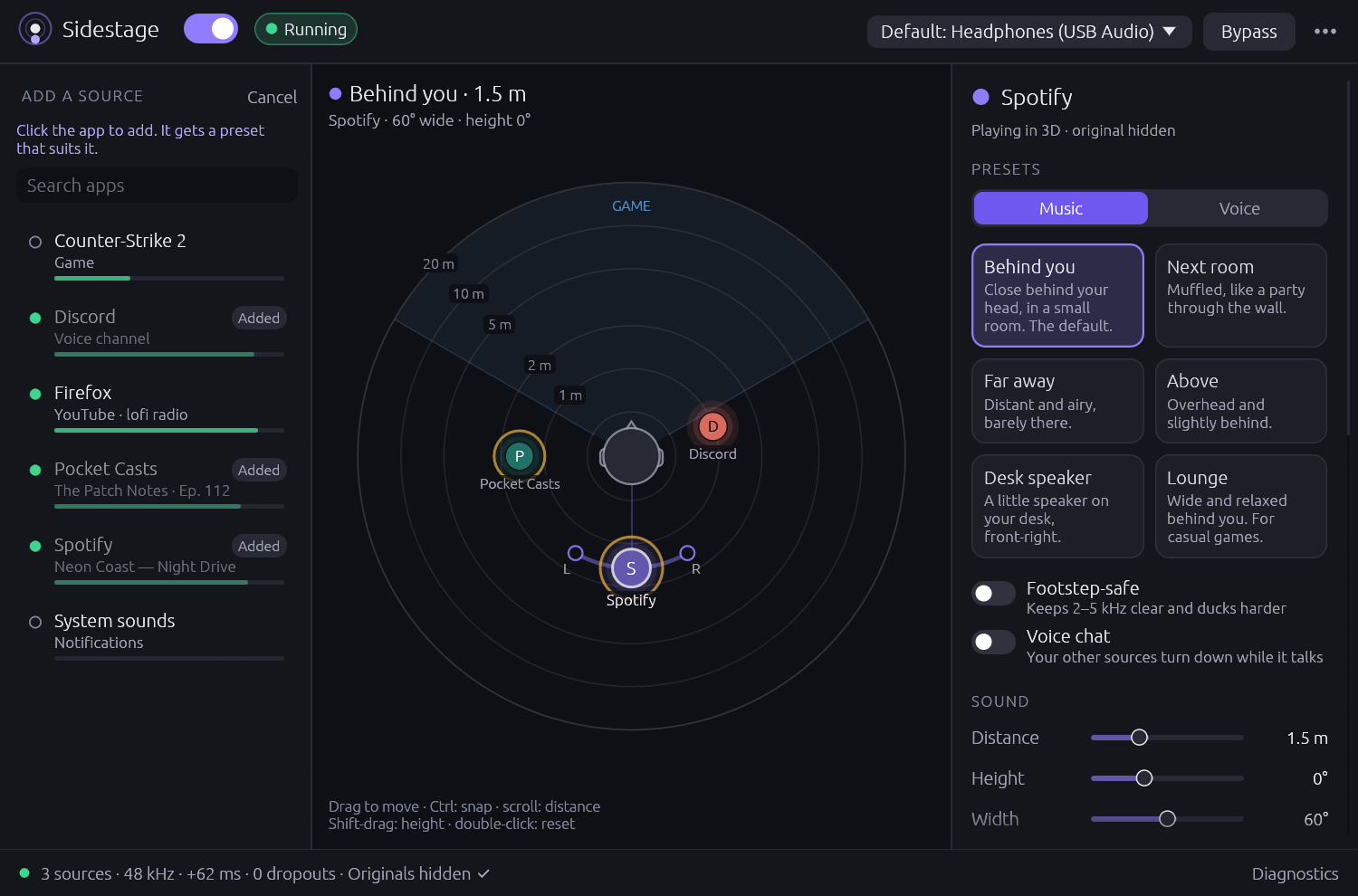Click the green dot beside Firefox
The image size is (1358, 896).
[x=35, y=394]
